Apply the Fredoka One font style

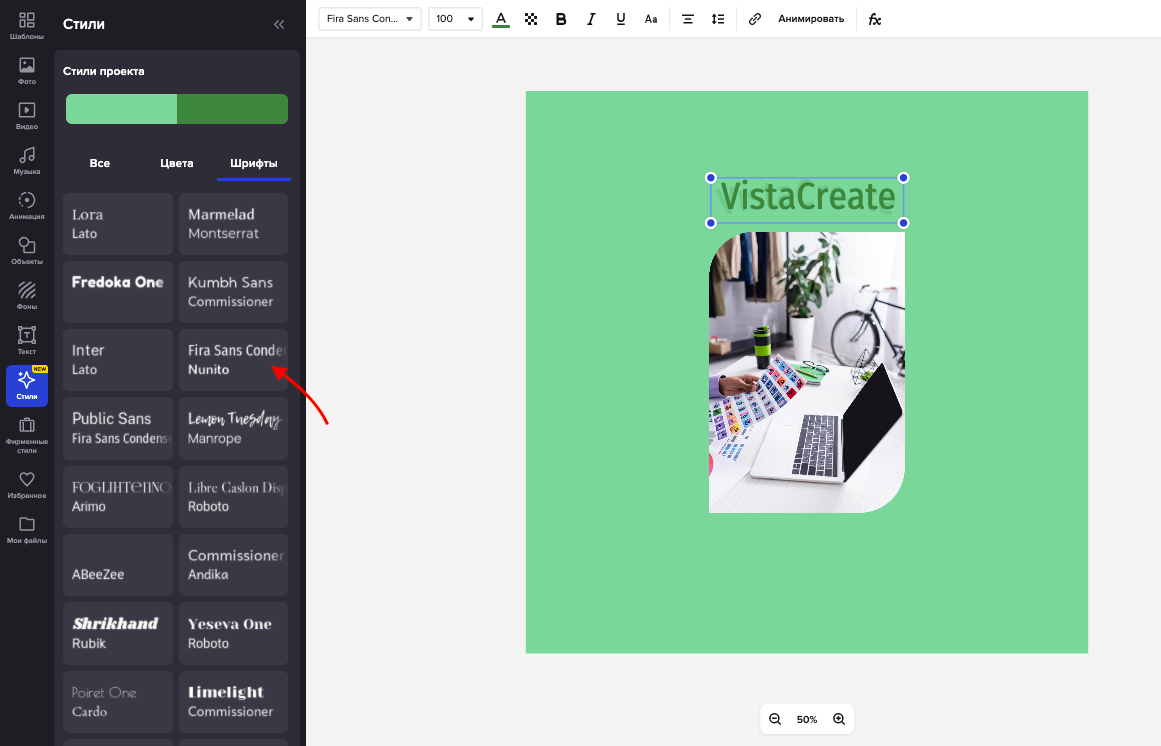[118, 292]
